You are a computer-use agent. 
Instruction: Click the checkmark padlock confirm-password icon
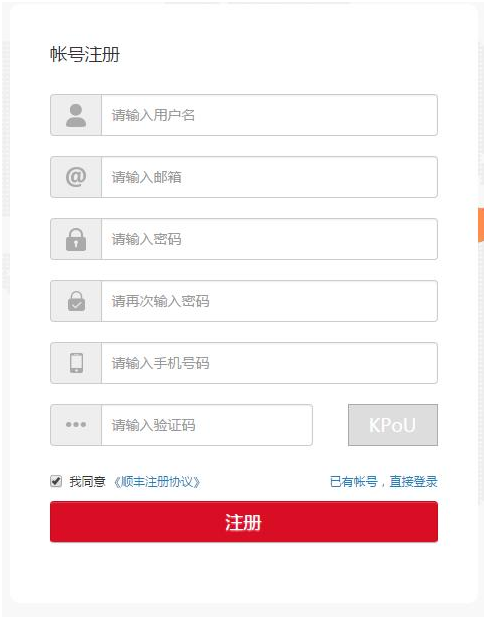[x=76, y=301]
